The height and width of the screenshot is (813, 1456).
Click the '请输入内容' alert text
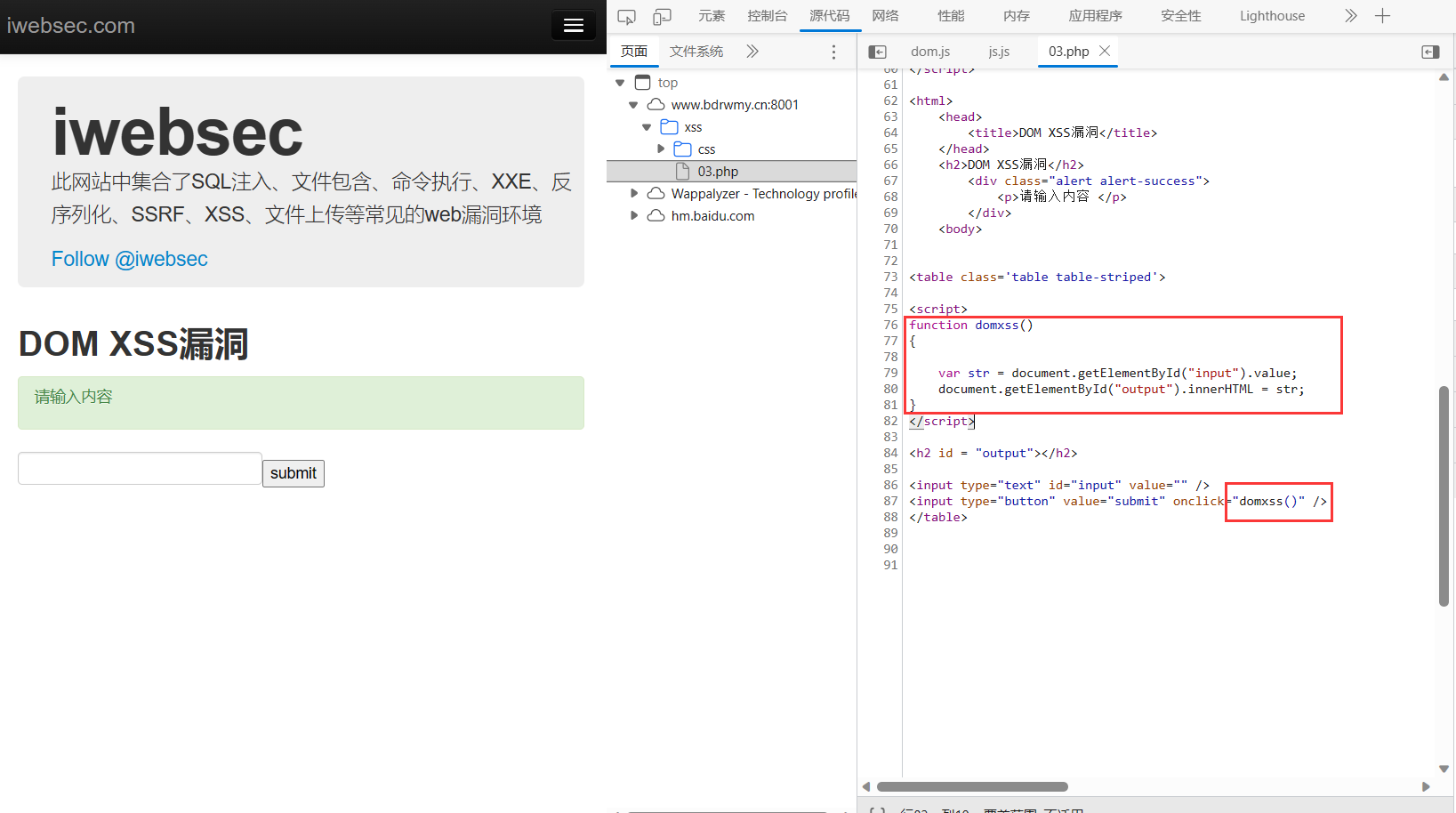point(74,397)
